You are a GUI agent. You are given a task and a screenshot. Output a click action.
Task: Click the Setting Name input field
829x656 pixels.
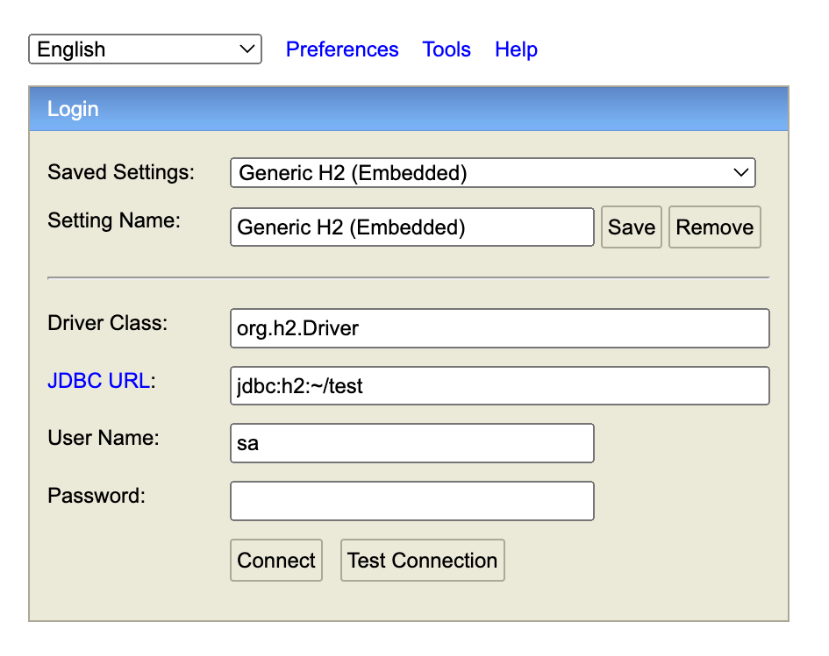coord(412,227)
